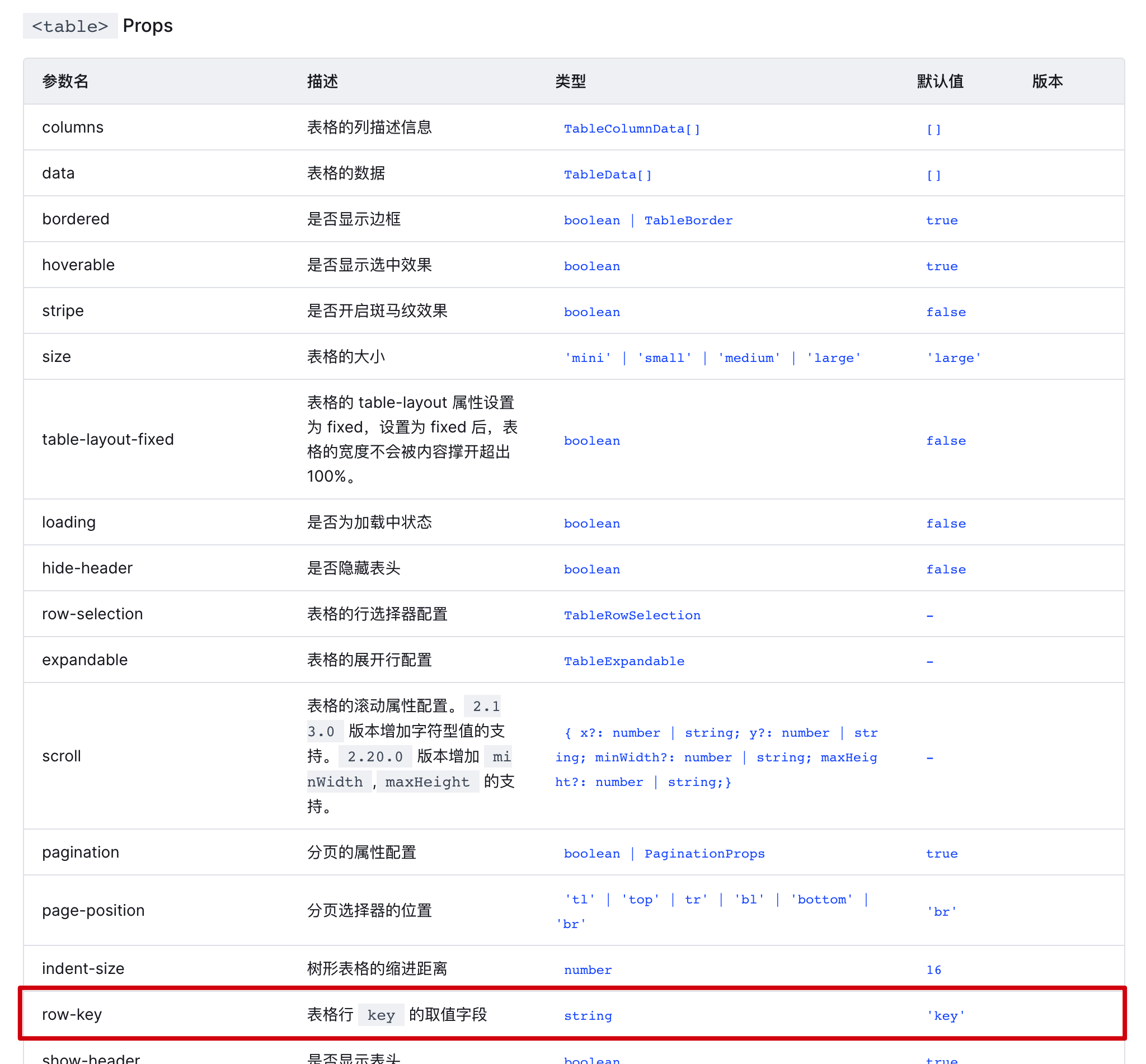This screenshot has width=1146, height=1064.
Task: Click the TableData[] type link
Action: click(x=608, y=175)
